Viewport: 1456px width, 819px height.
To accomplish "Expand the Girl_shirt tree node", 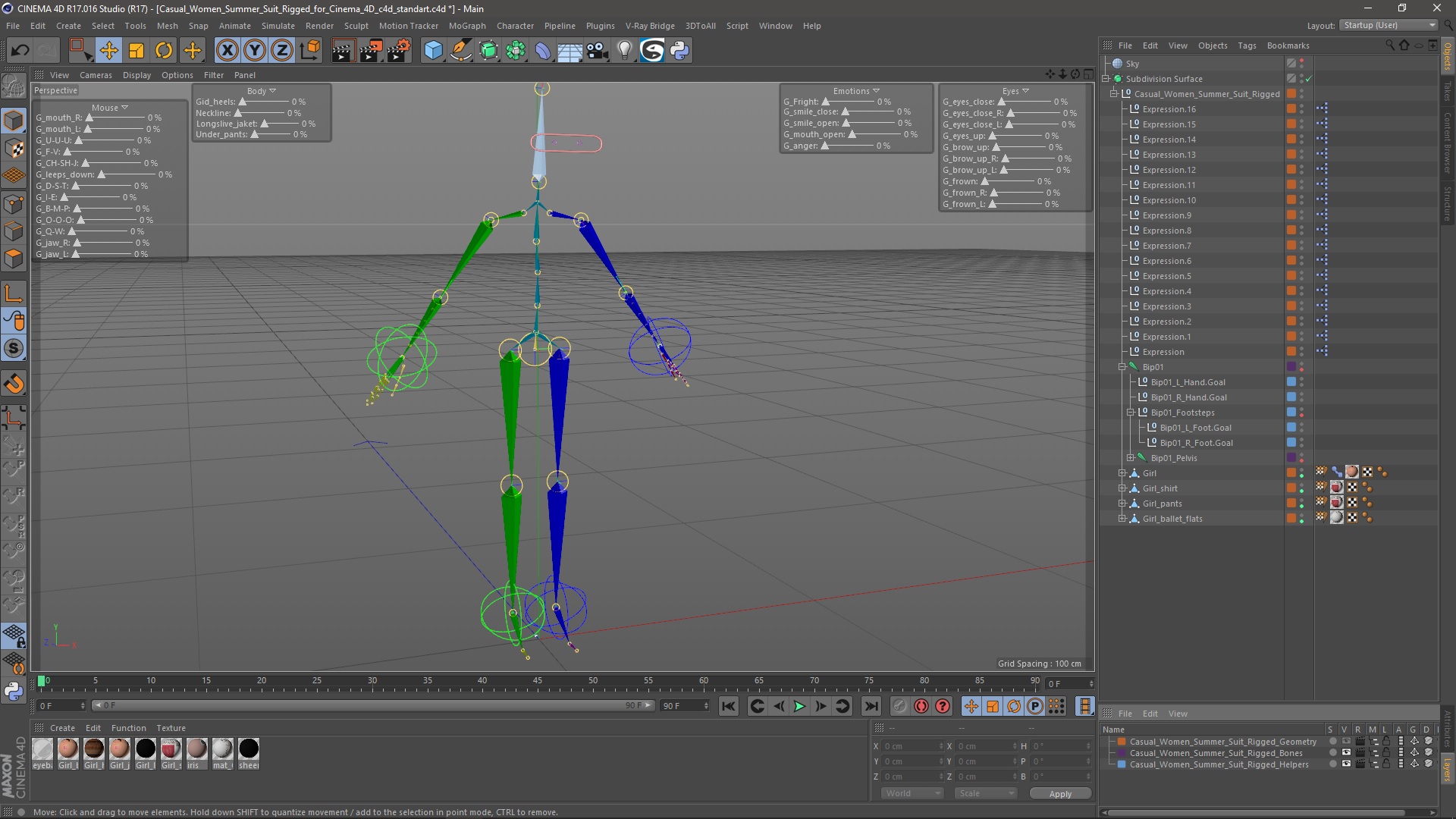I will point(1122,488).
